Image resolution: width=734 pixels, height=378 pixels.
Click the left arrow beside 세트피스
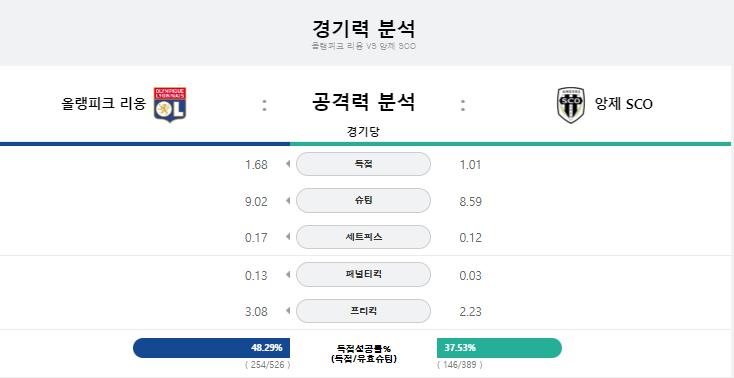click(x=288, y=237)
